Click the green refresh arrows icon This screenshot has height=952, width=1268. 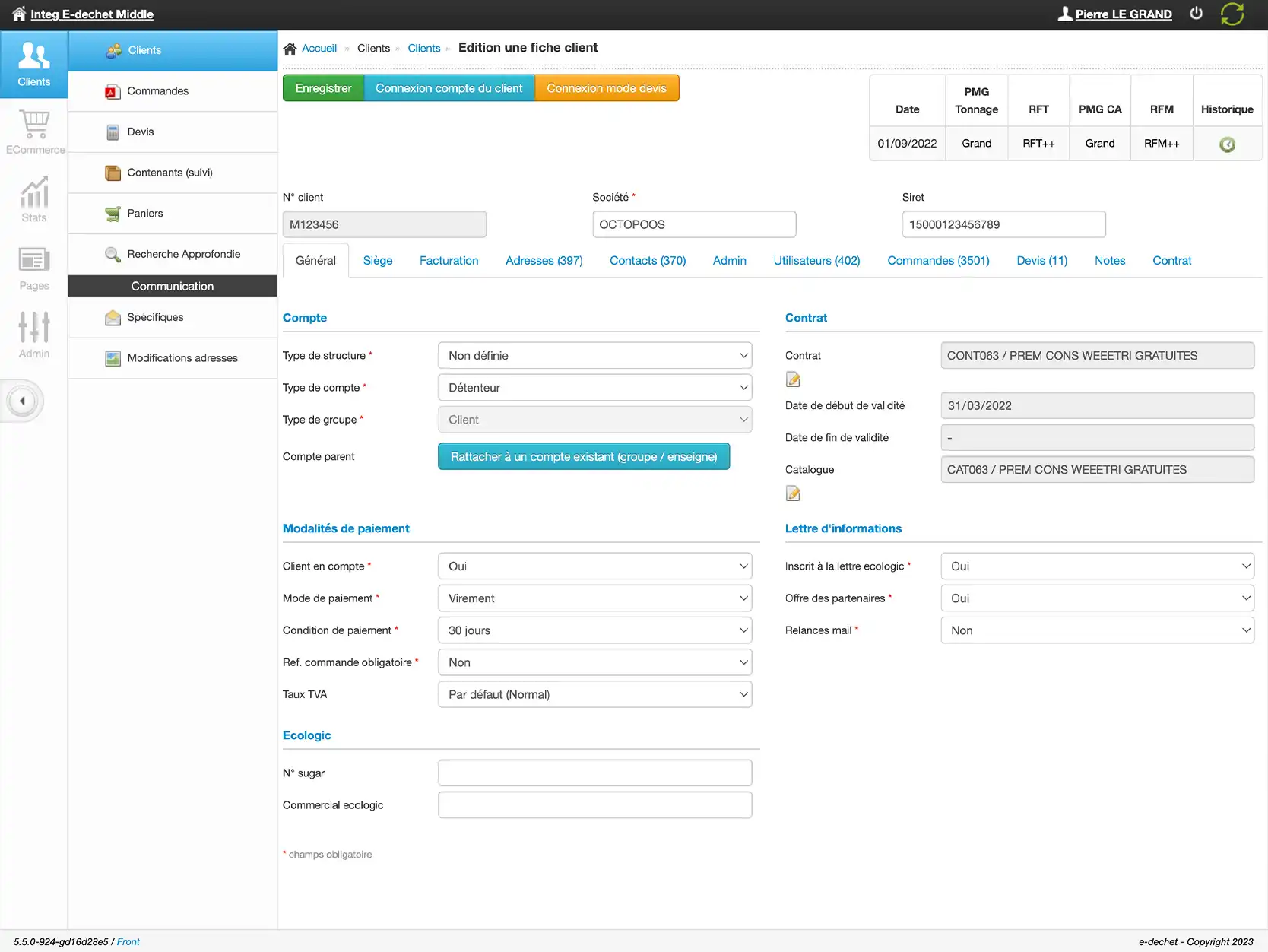coord(1232,14)
